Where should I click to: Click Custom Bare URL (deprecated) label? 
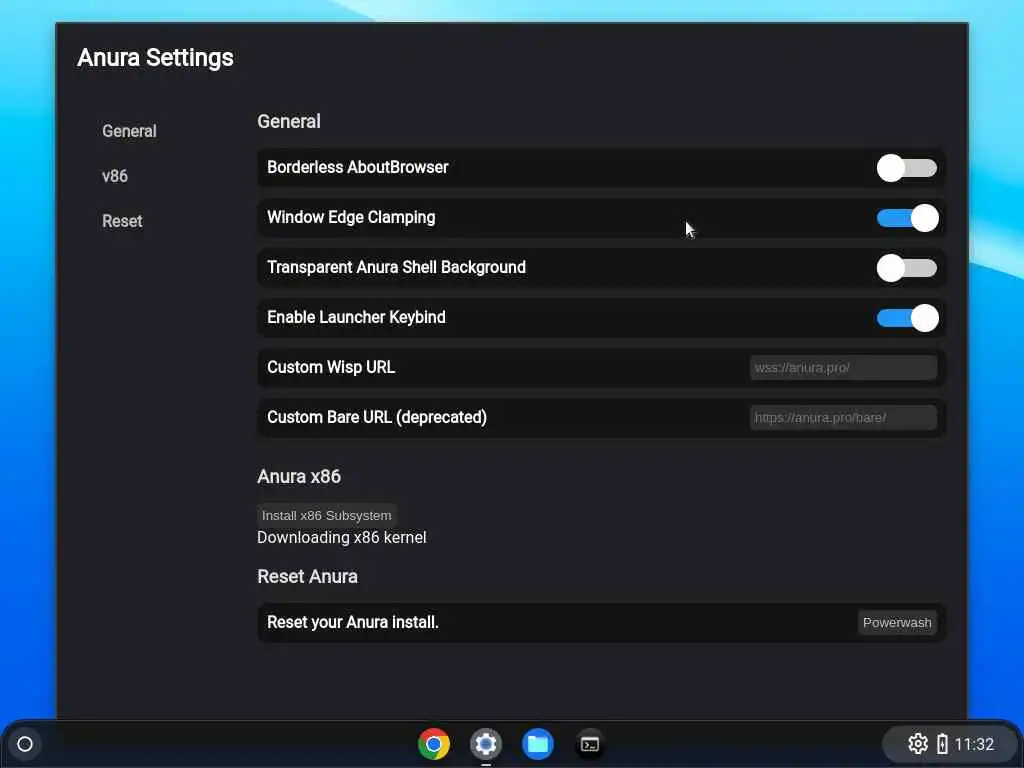[377, 417]
